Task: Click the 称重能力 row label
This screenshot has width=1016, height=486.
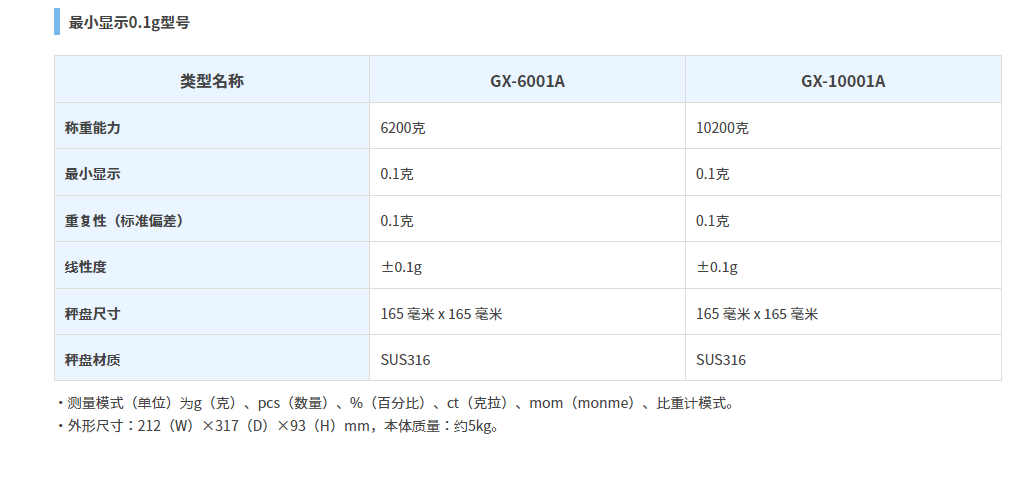Action: click(93, 128)
